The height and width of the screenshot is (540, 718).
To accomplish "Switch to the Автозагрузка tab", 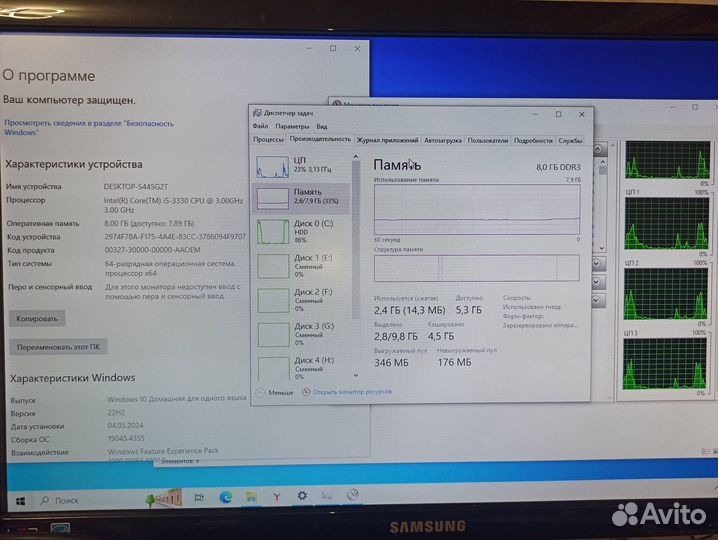I will coord(442,141).
